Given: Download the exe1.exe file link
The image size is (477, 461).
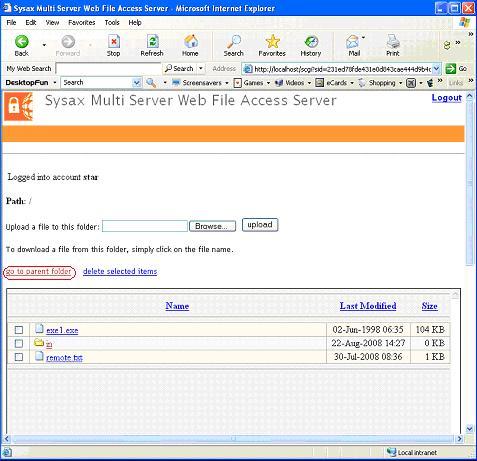Looking at the screenshot, I should [62, 330].
